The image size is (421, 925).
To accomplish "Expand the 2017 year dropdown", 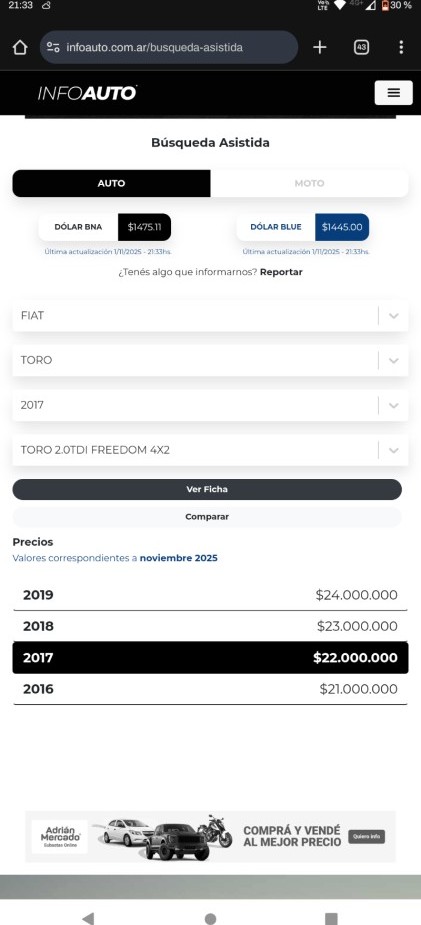I will [210, 405].
